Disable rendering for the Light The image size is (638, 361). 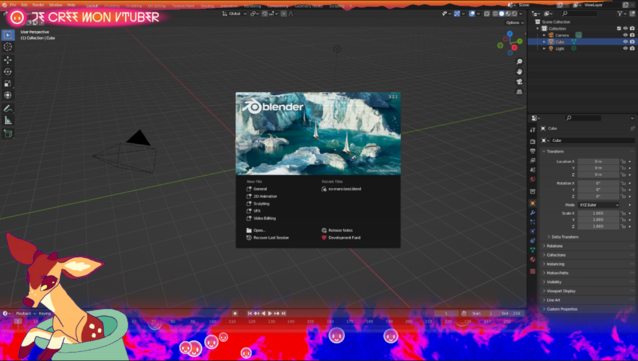click(632, 48)
